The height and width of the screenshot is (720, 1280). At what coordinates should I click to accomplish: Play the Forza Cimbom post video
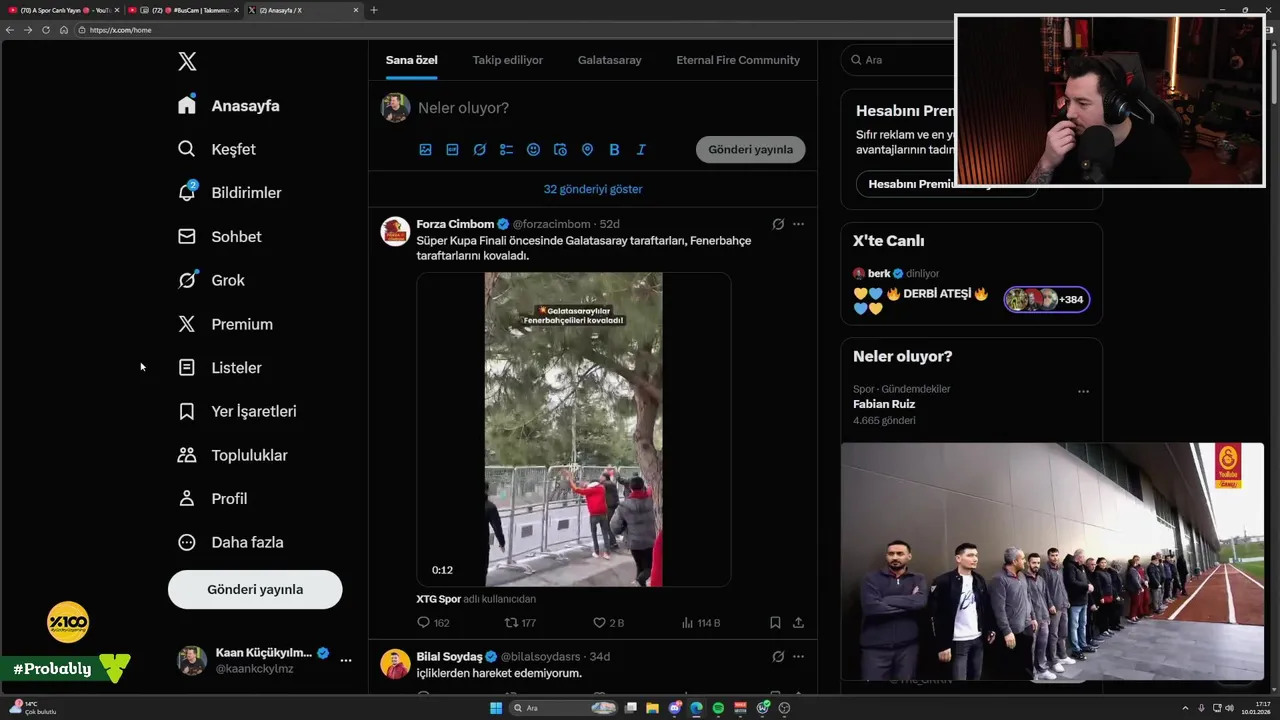coord(573,429)
